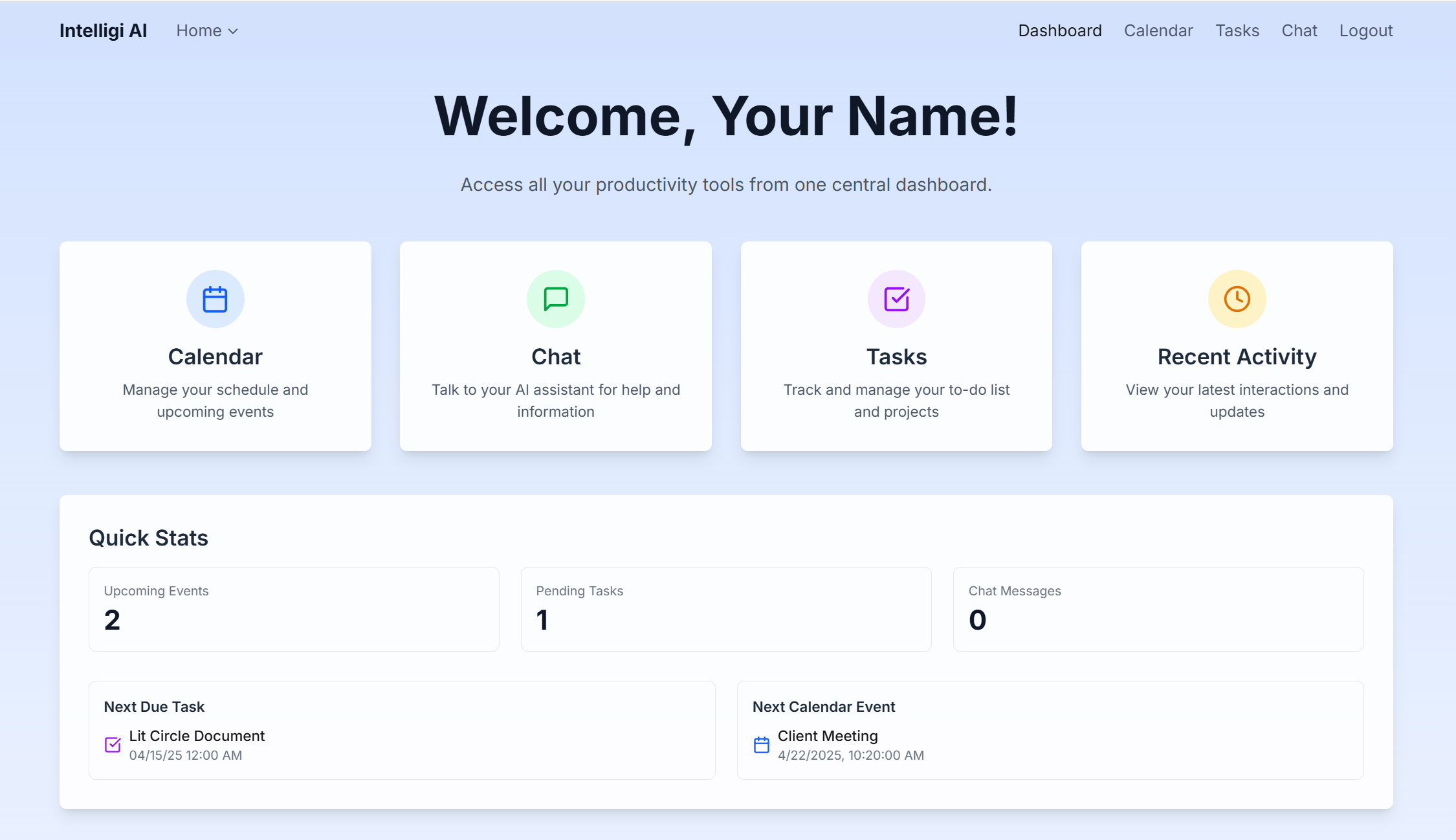Click the checkbox icon beside Lit Circle Document
The image size is (1456, 840).
click(113, 745)
